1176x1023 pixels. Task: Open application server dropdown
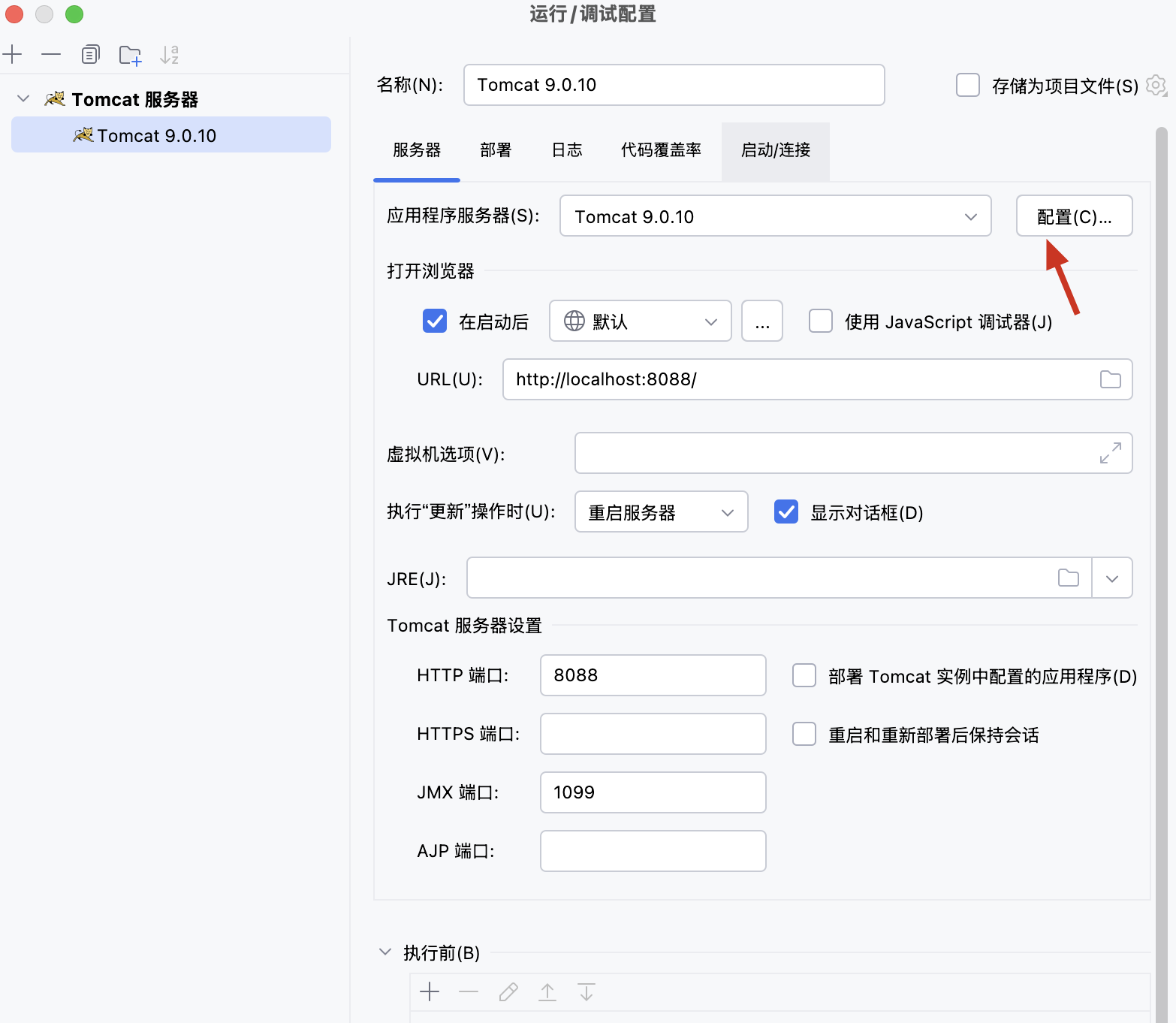click(x=776, y=216)
